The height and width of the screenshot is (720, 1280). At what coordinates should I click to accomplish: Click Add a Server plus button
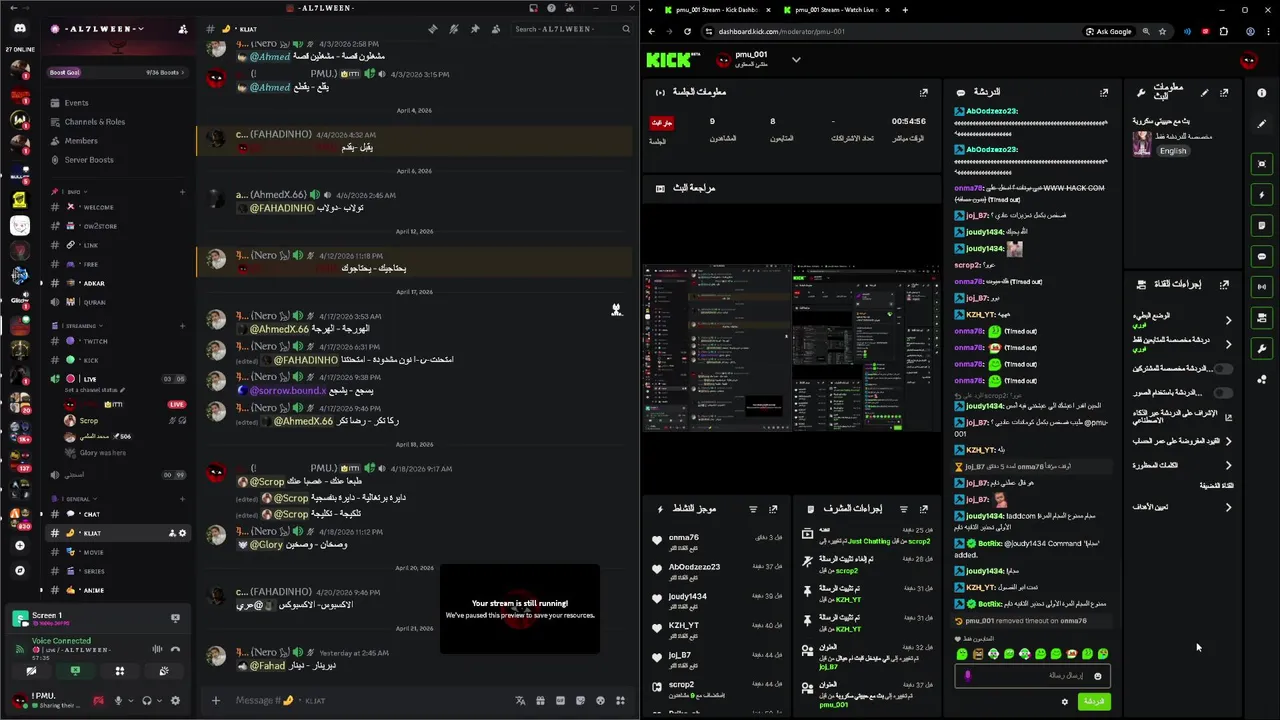pos(20,546)
